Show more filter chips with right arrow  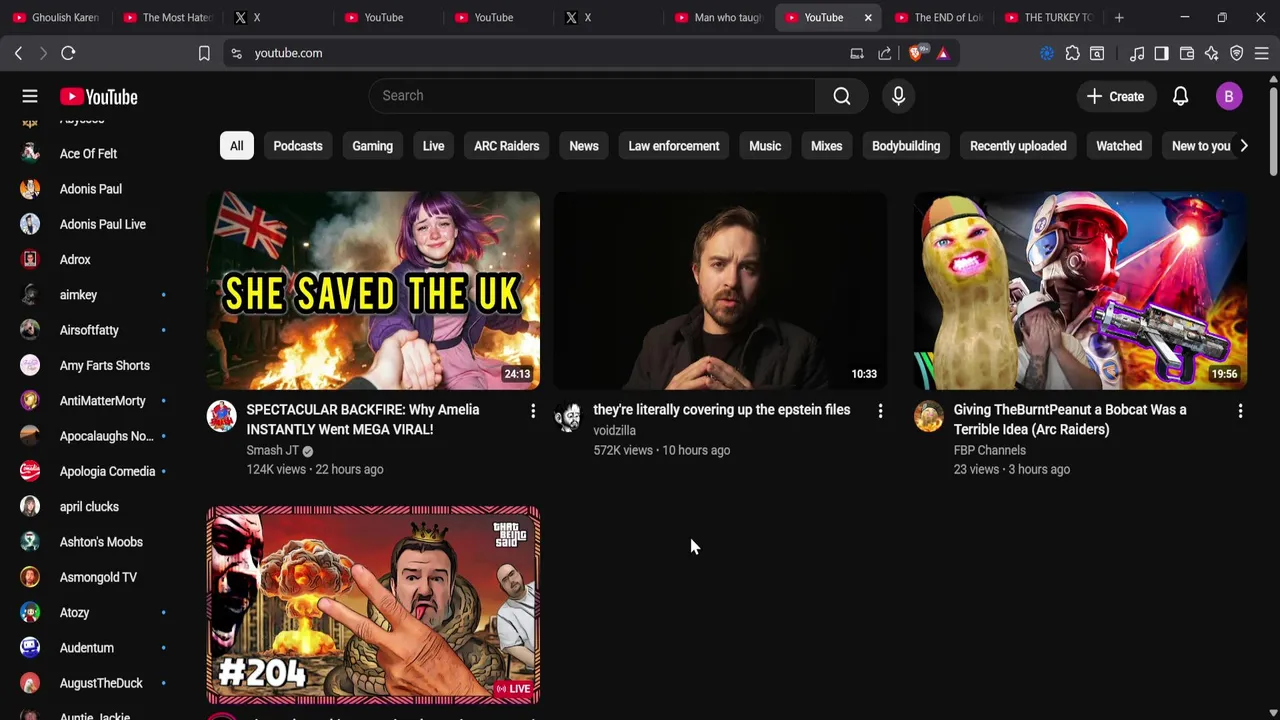(1243, 146)
